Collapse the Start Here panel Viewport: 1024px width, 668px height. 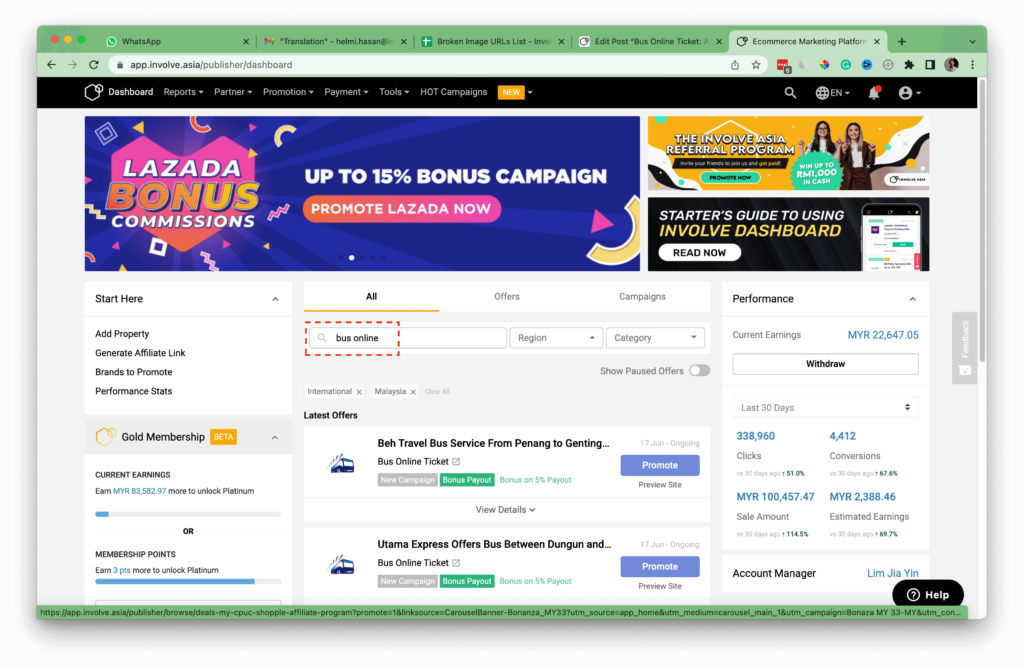click(x=275, y=299)
